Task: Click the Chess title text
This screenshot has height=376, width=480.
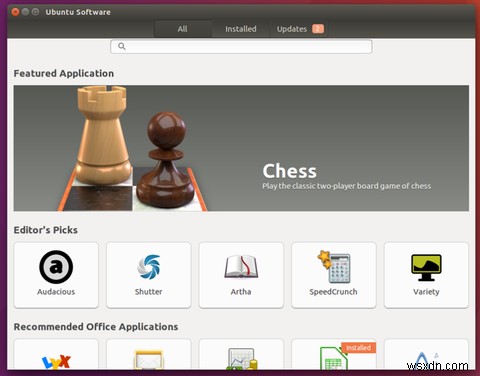Action: coord(289,171)
